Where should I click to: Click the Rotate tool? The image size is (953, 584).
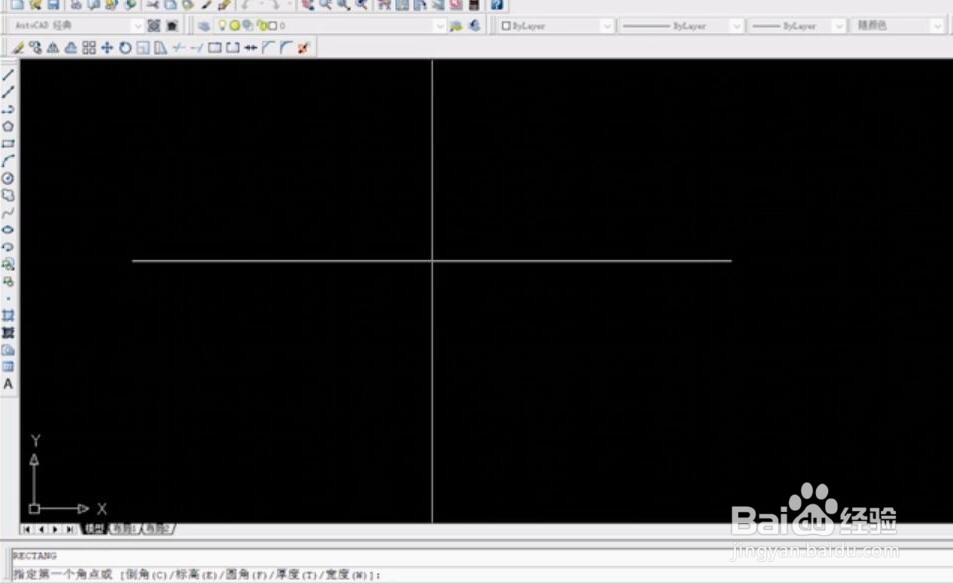click(125, 47)
